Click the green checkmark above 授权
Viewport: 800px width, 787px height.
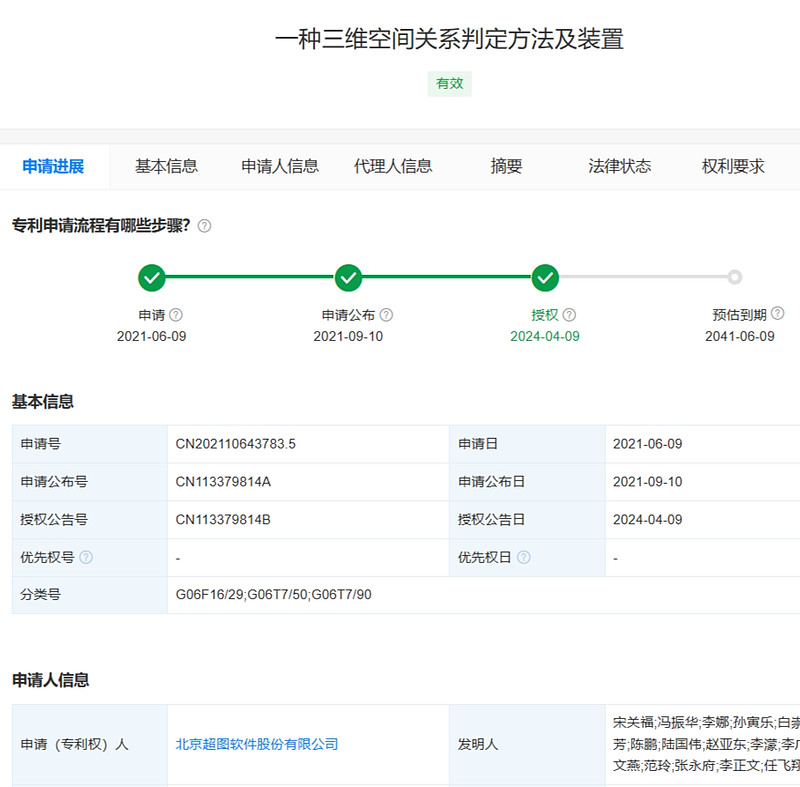coord(546,277)
